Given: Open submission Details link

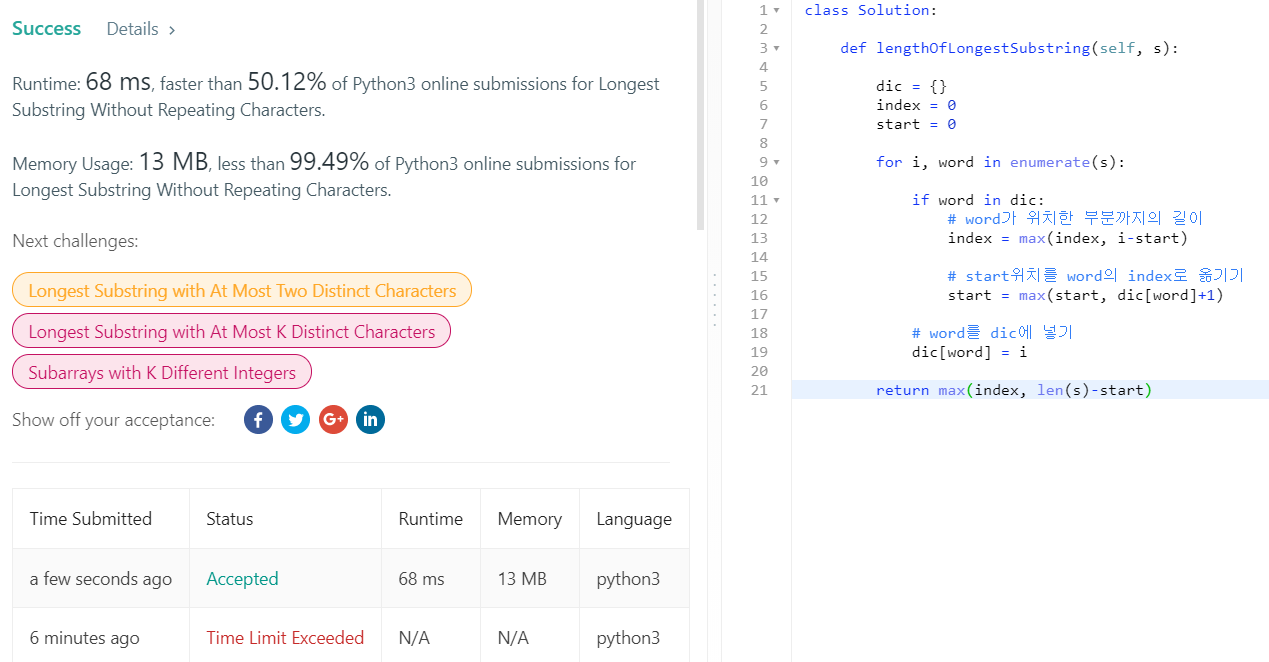Looking at the screenshot, I should (141, 29).
